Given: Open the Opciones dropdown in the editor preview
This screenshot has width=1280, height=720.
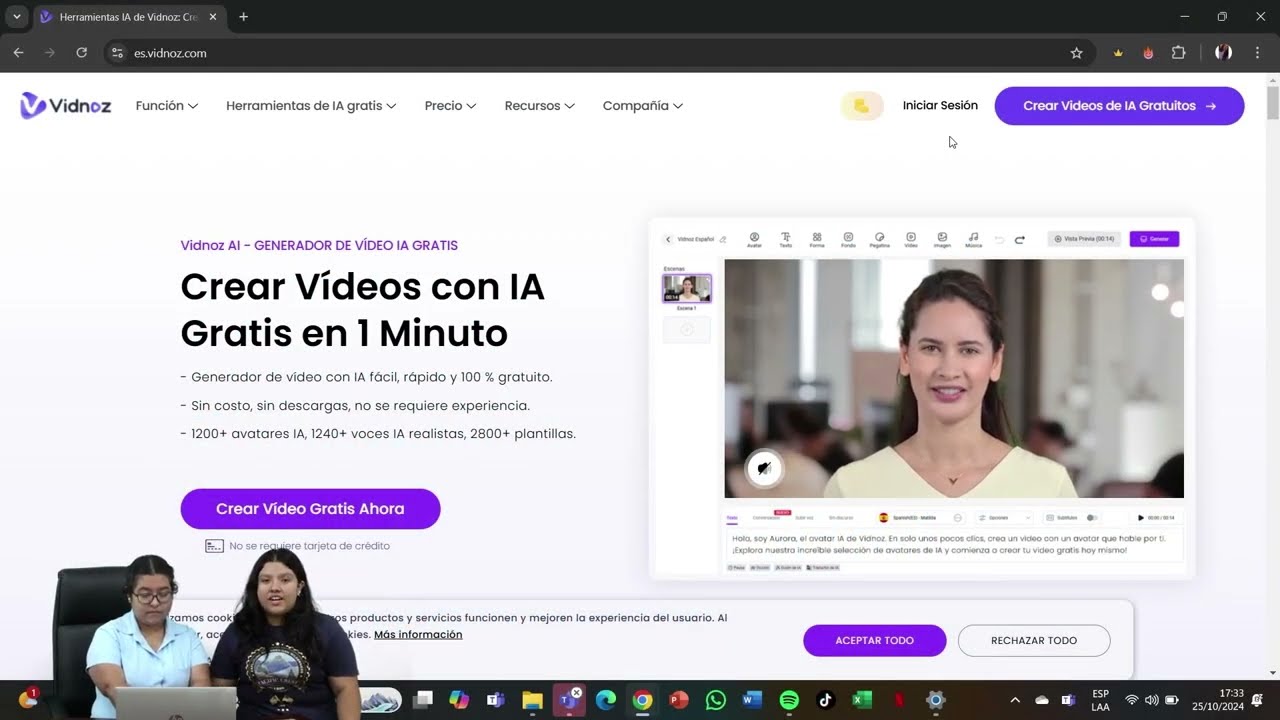Looking at the screenshot, I should pyautogui.click(x=1005, y=518).
